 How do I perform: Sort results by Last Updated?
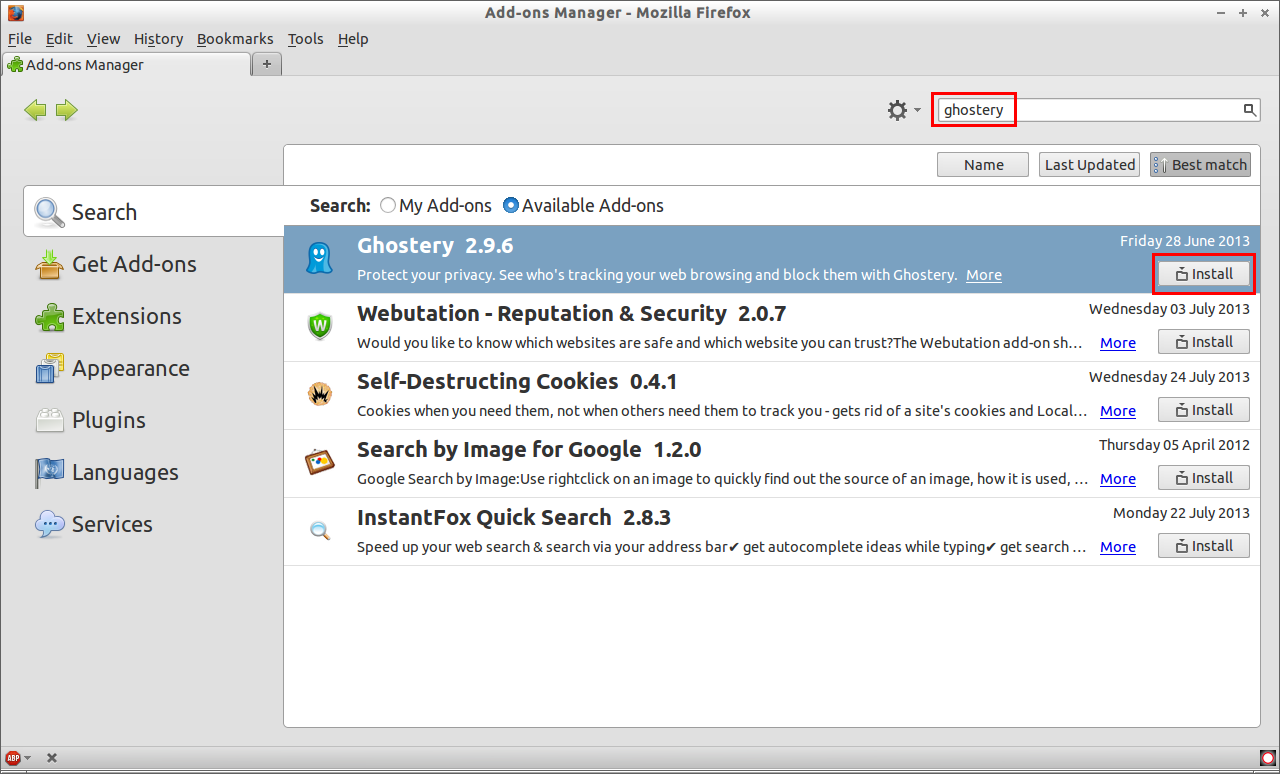pyautogui.click(x=1090, y=165)
